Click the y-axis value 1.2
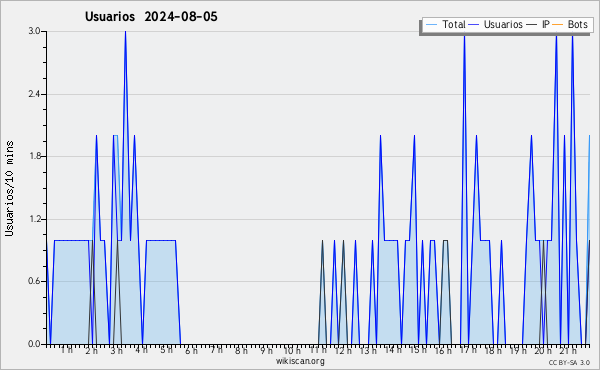600x370 pixels. pyautogui.click(x=34, y=219)
